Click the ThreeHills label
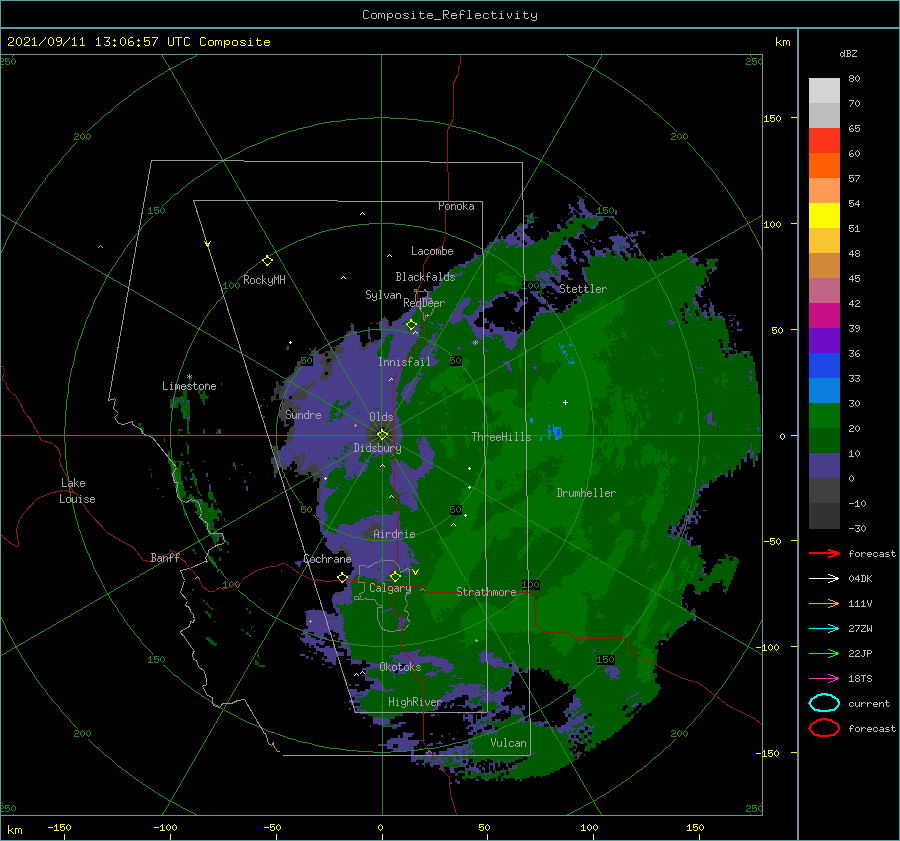 click(501, 437)
